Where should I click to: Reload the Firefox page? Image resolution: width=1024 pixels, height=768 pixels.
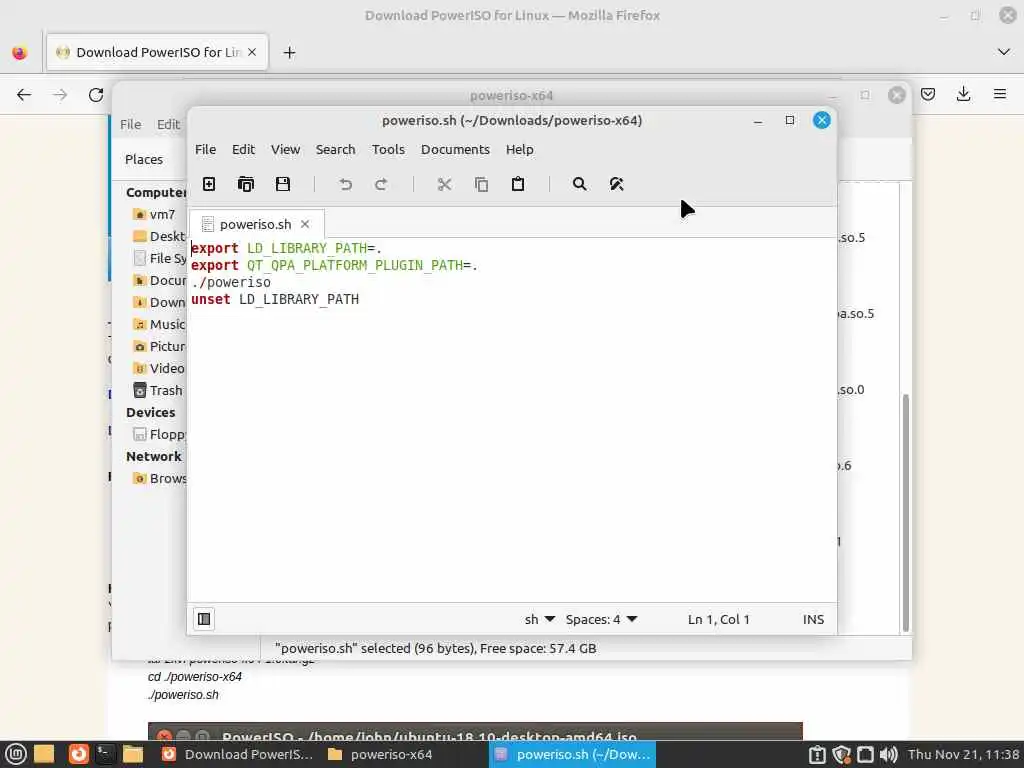[x=96, y=95]
